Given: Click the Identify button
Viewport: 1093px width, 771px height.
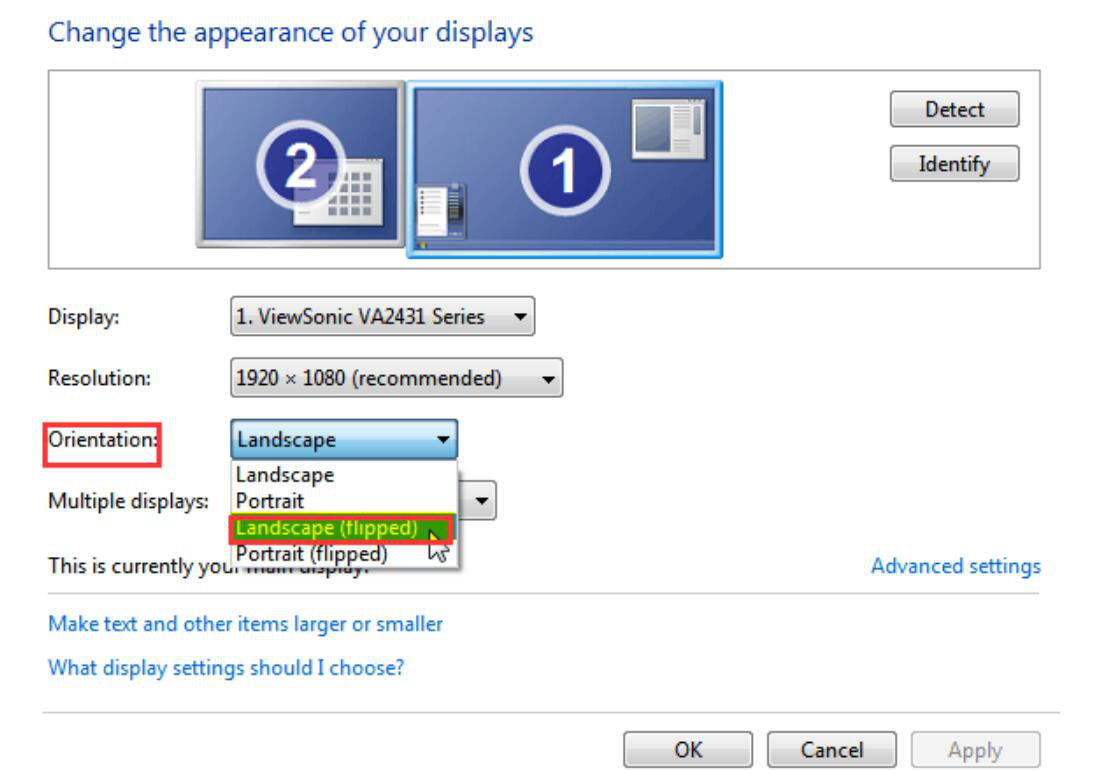Looking at the screenshot, I should point(954,164).
